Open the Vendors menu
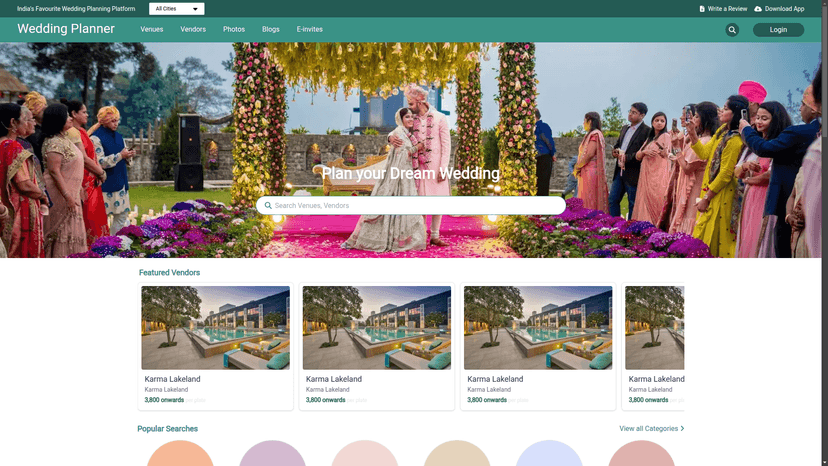Viewport: 828px width, 466px height. tap(193, 30)
